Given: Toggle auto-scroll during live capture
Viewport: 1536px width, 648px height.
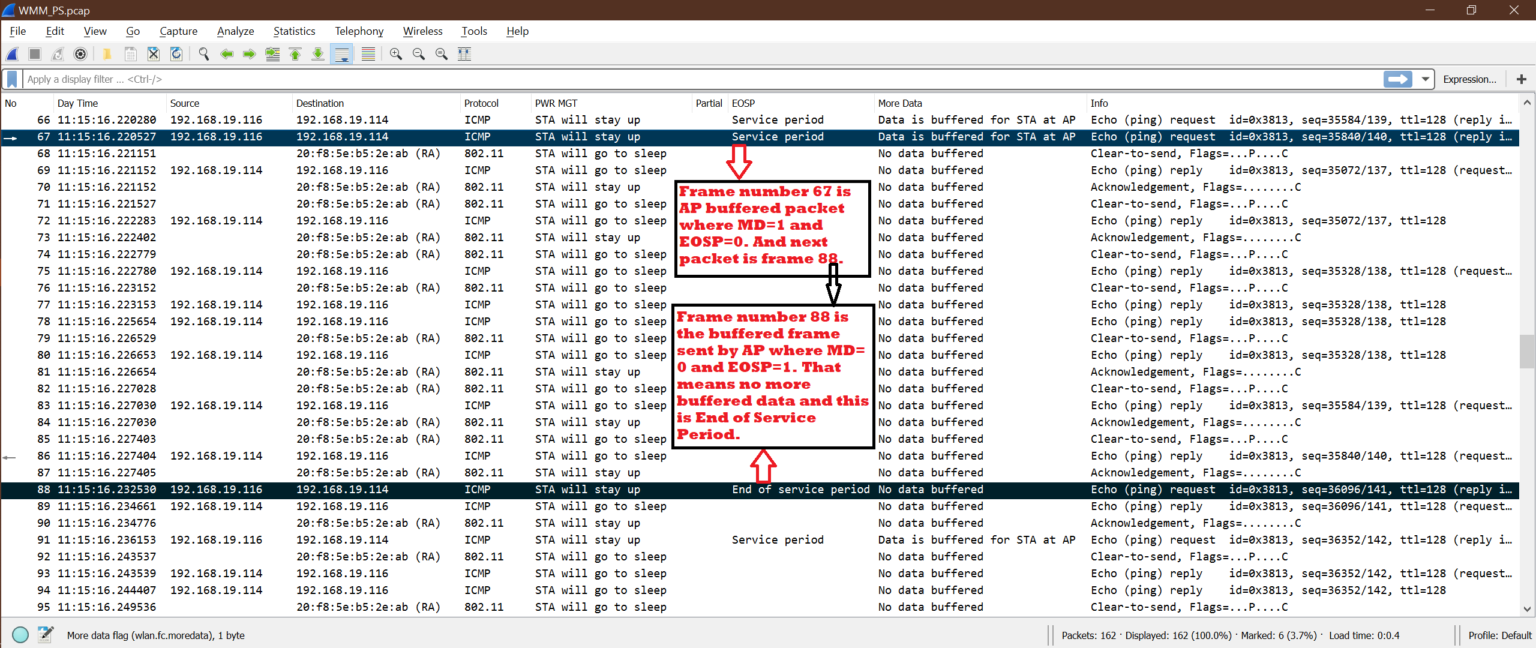Looking at the screenshot, I should [x=342, y=54].
